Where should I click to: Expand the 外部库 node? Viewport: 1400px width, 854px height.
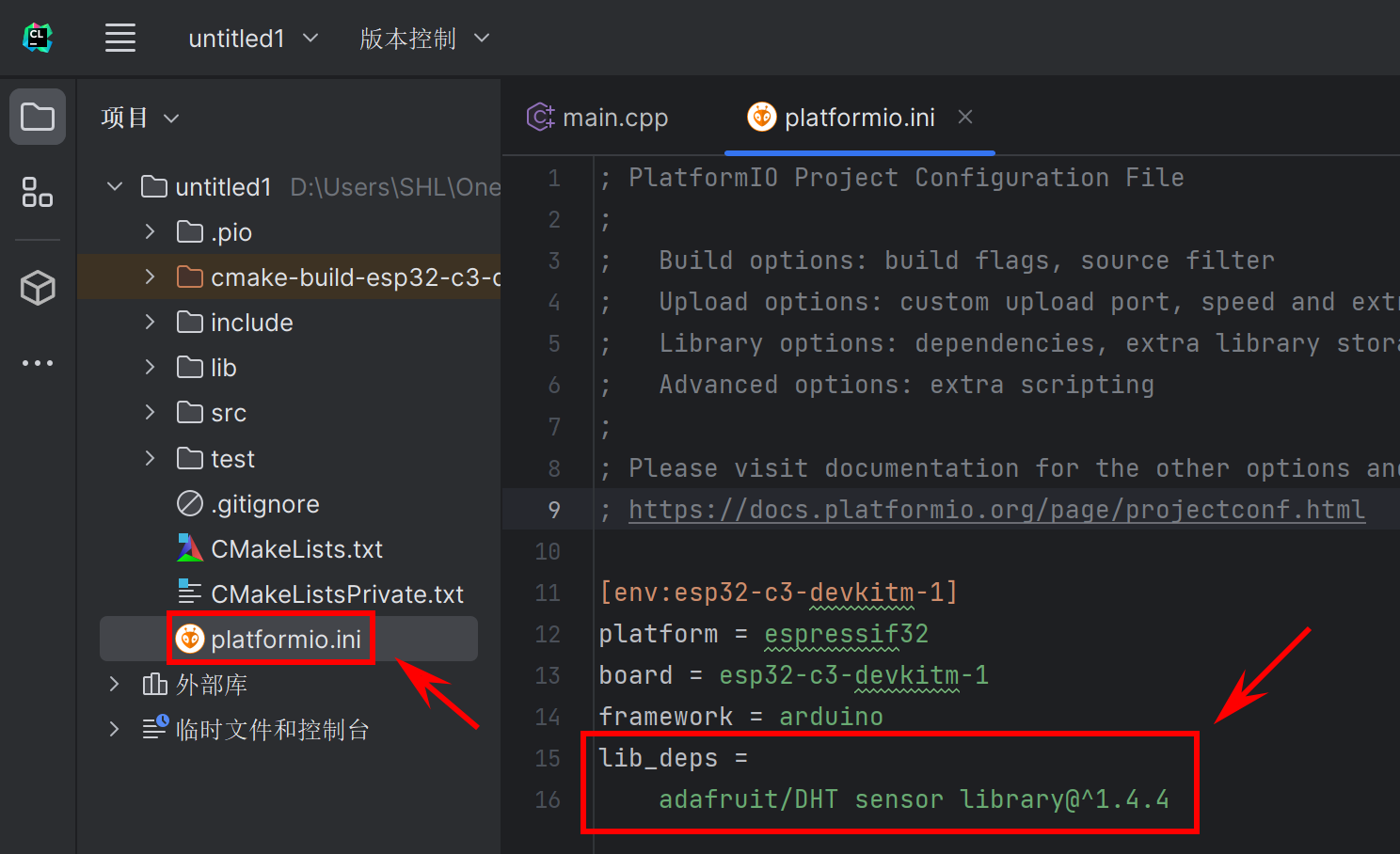(113, 684)
